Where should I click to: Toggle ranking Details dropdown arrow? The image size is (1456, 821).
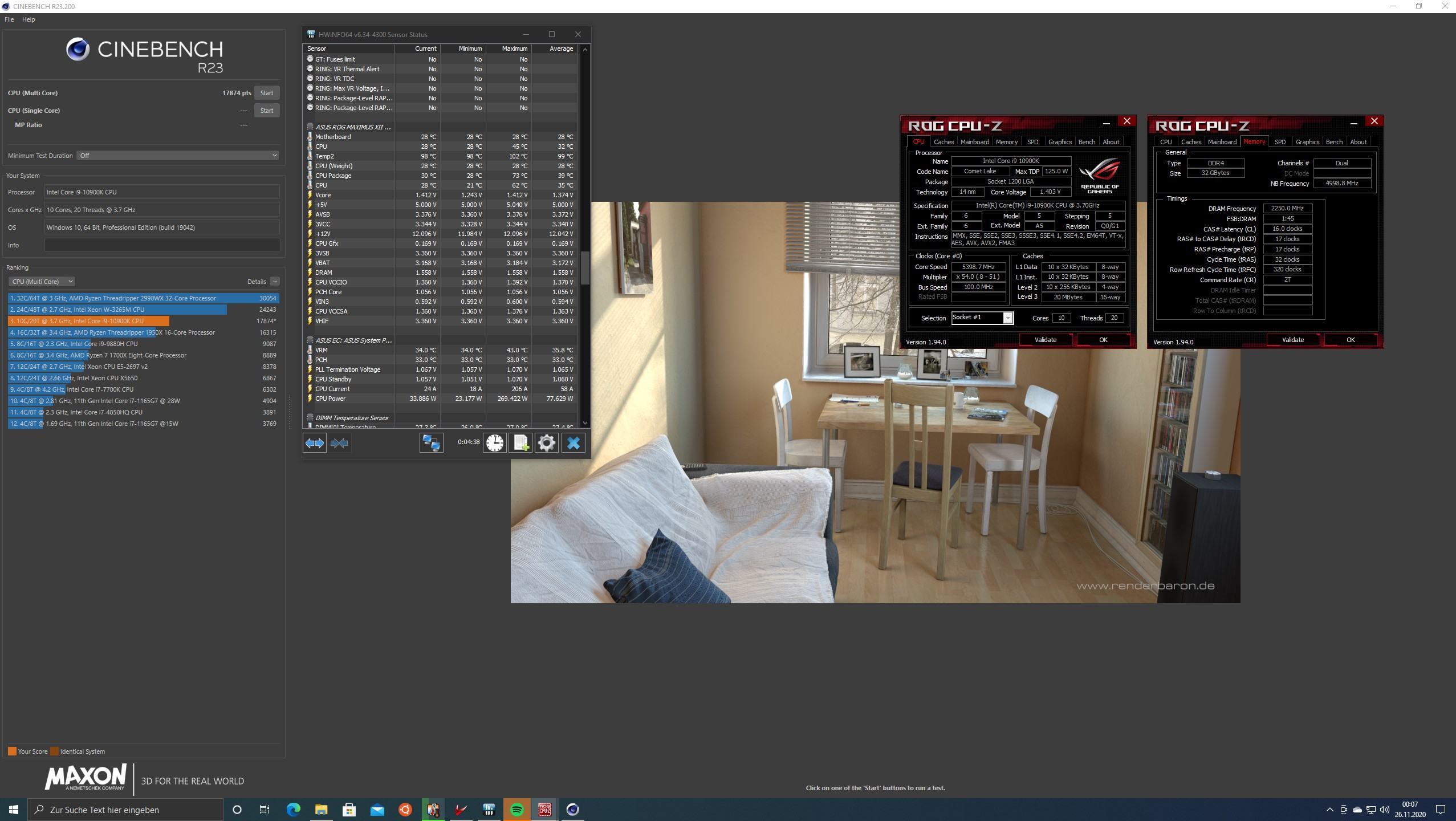(275, 282)
